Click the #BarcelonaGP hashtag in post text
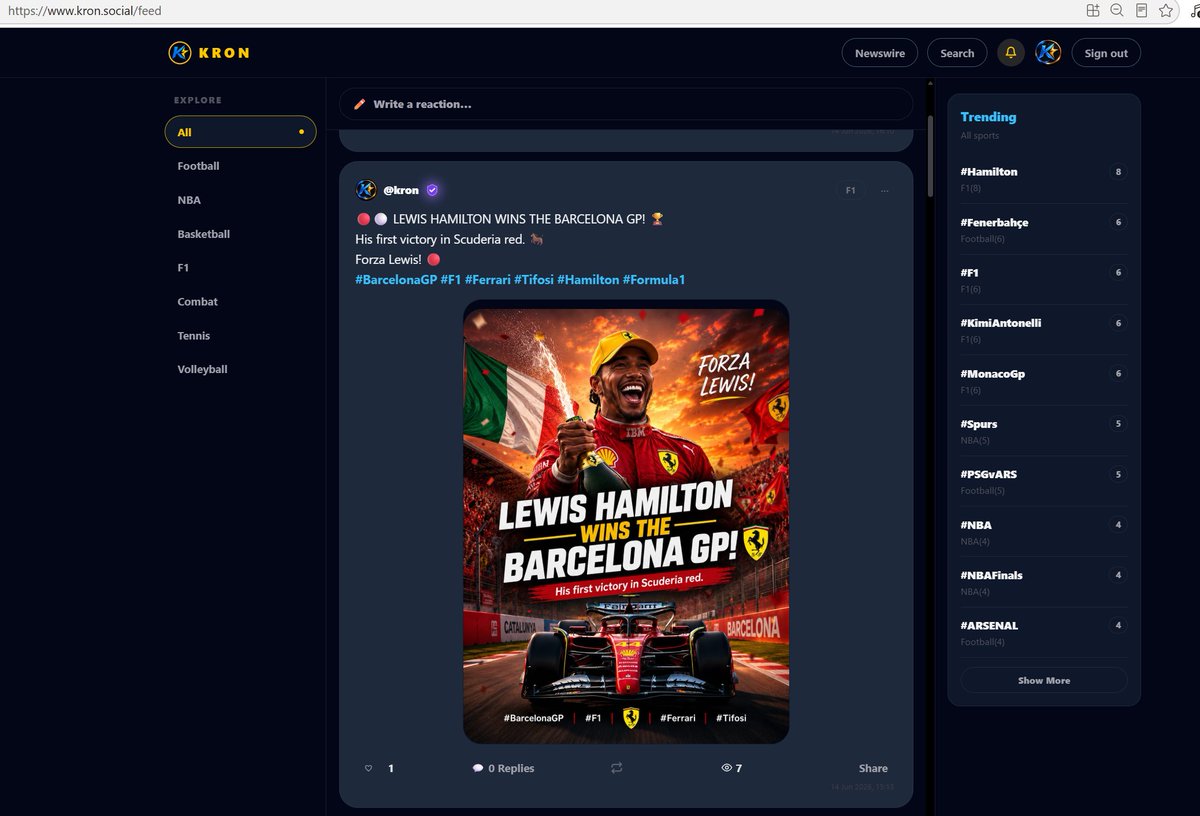This screenshot has width=1200, height=816. point(396,280)
